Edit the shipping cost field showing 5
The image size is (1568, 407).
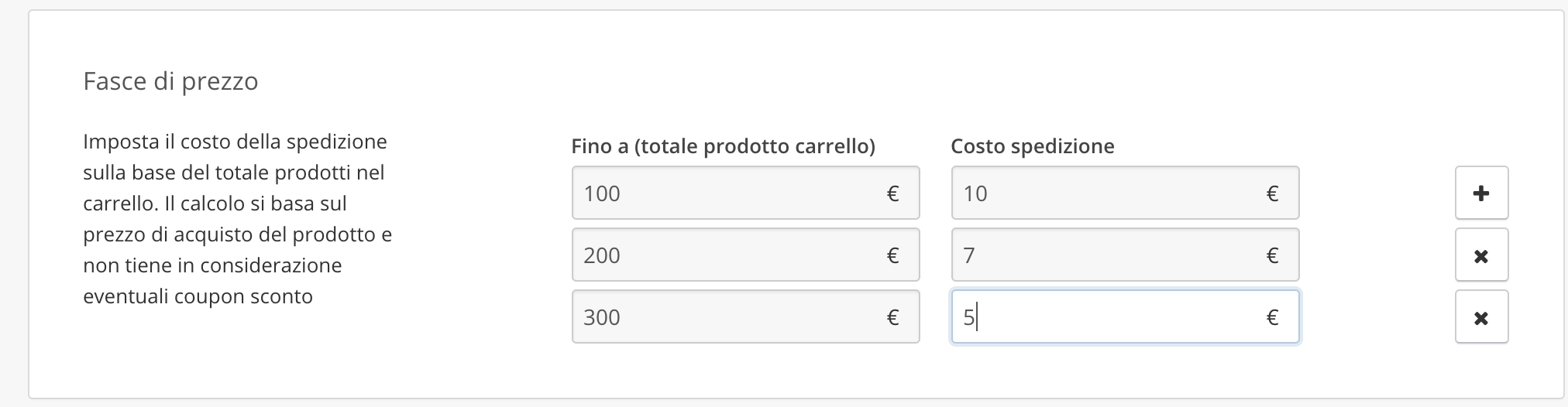tap(1108, 317)
